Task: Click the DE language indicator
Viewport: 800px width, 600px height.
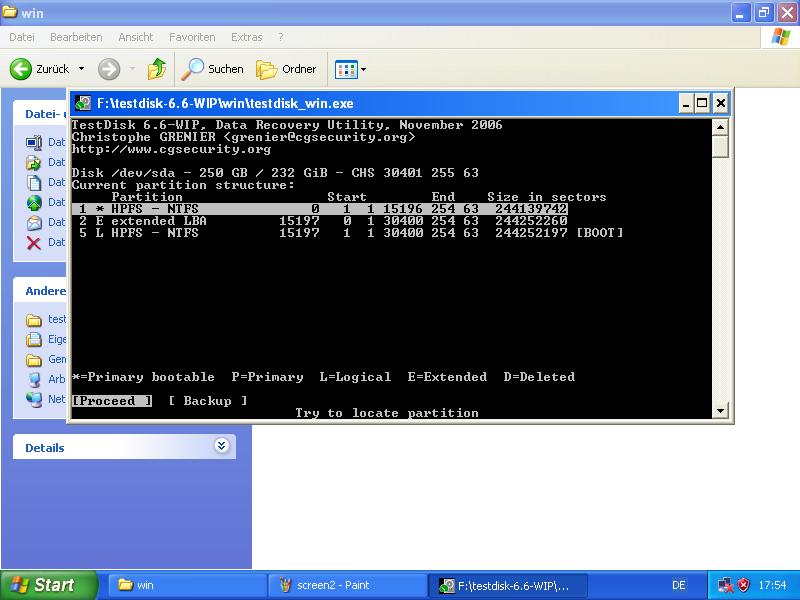Action: [679, 585]
